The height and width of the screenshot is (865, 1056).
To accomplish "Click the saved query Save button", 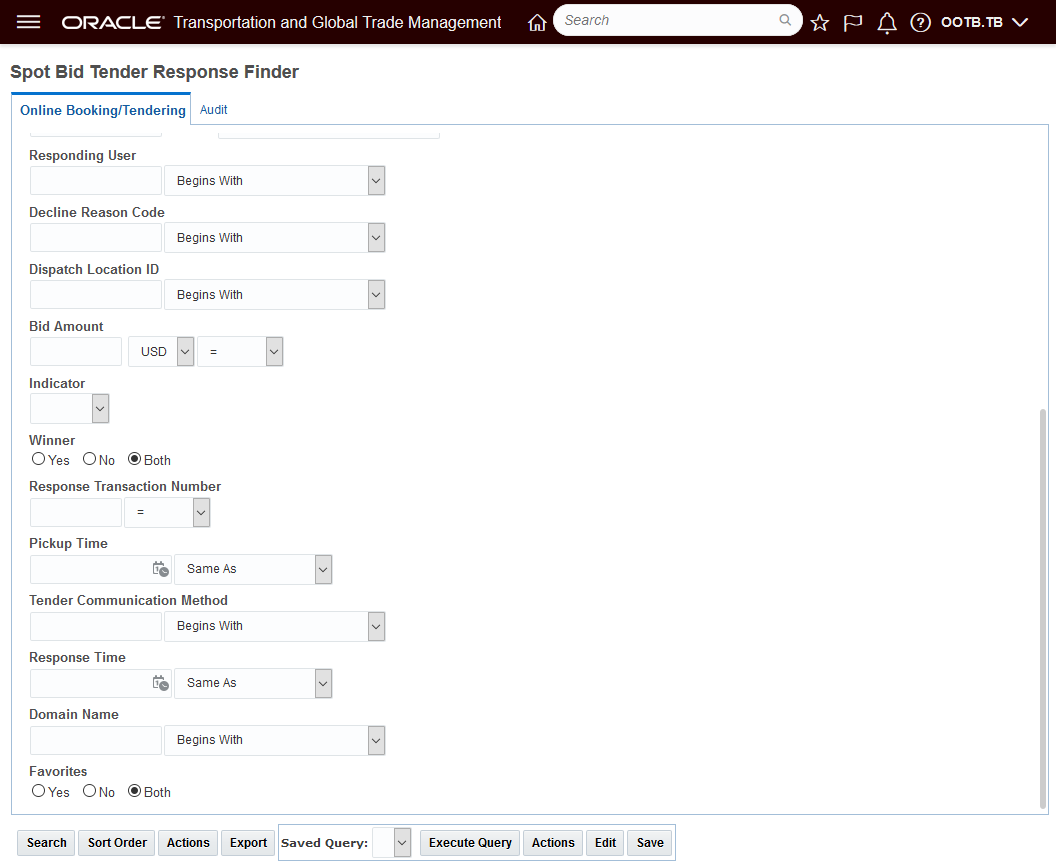I will coord(650,843).
